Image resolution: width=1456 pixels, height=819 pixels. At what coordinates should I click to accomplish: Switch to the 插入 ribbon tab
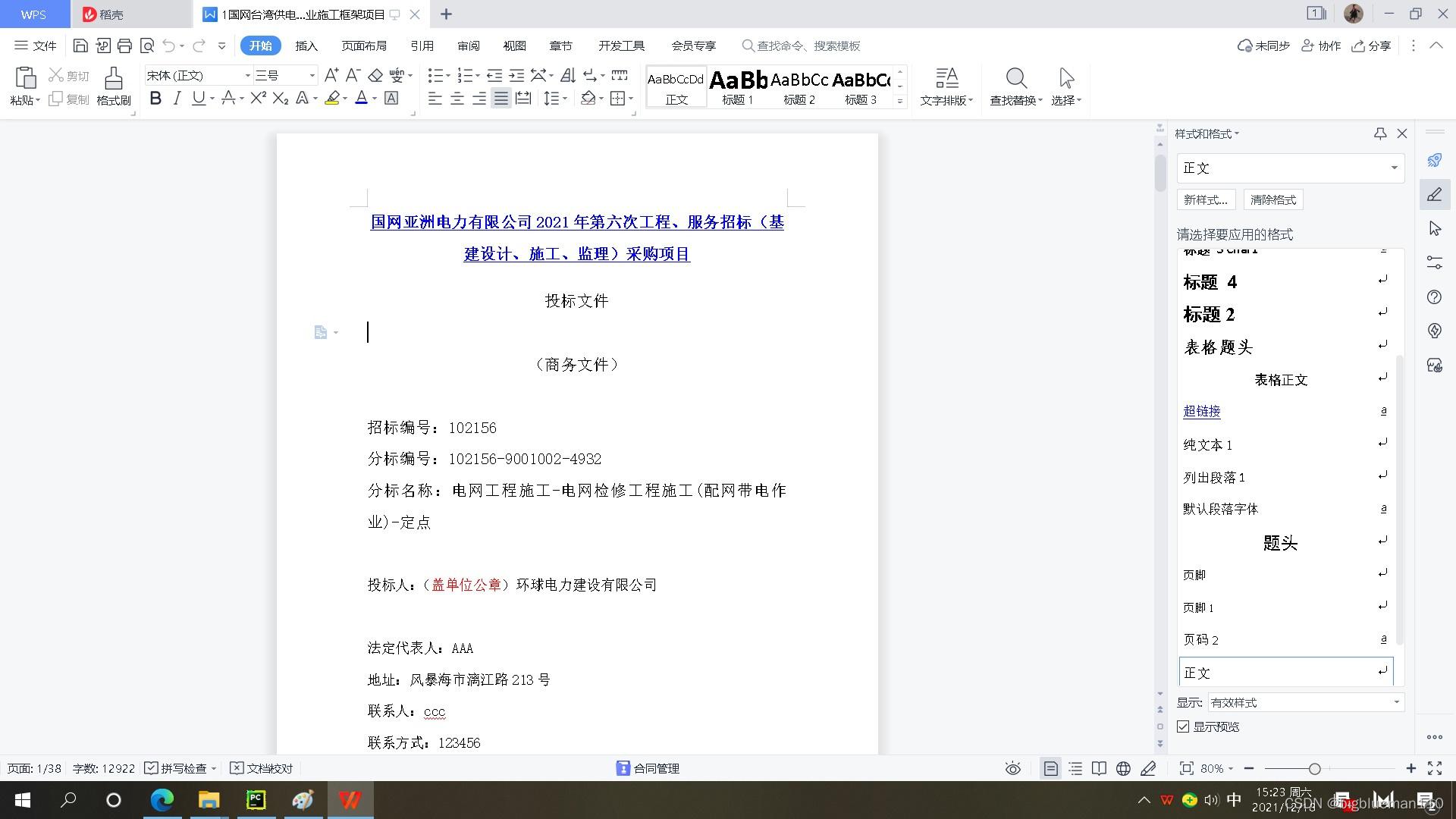[306, 45]
